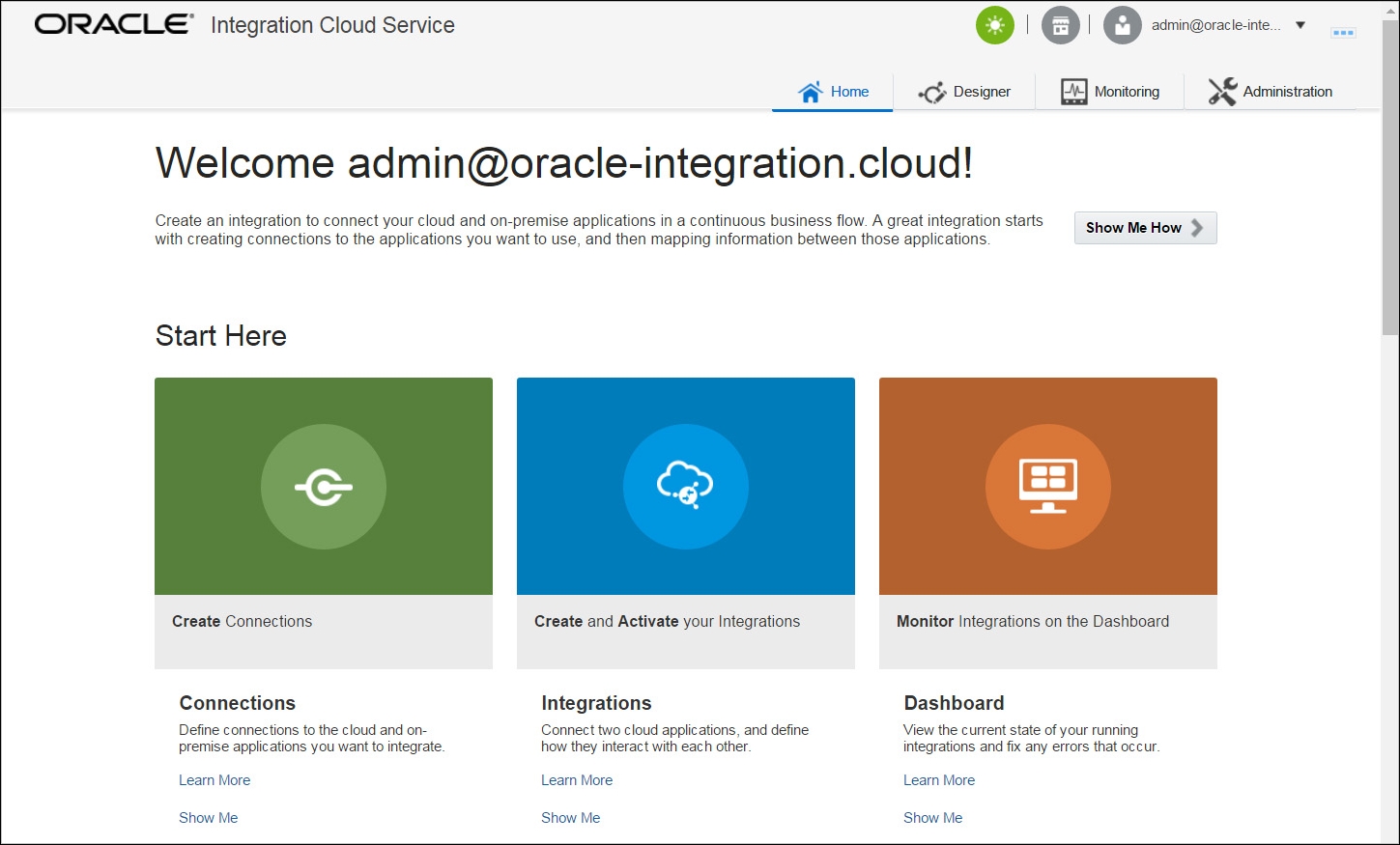
Task: Open the Home tab
Action: [833, 92]
